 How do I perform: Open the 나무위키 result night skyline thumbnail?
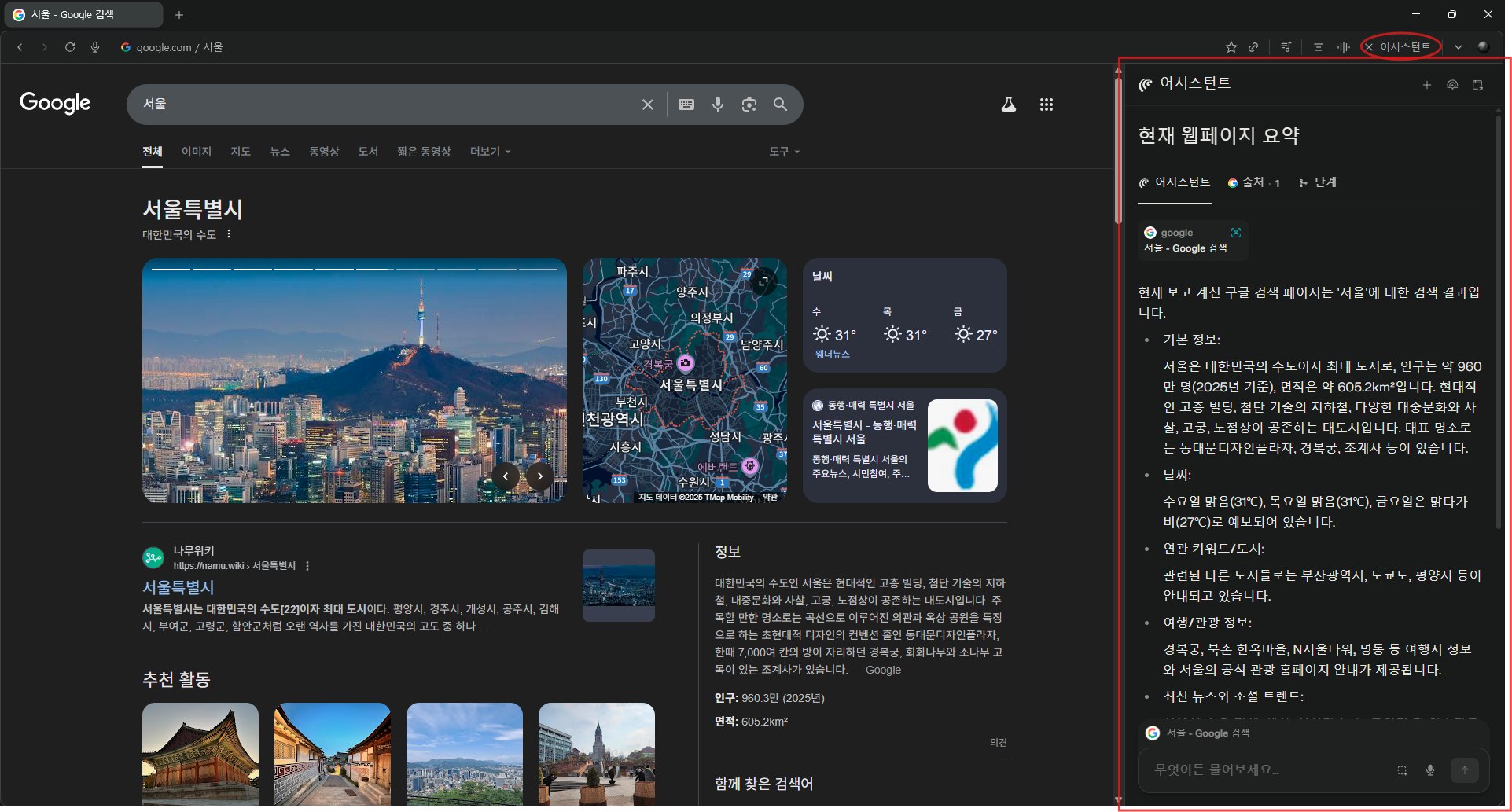(x=619, y=586)
